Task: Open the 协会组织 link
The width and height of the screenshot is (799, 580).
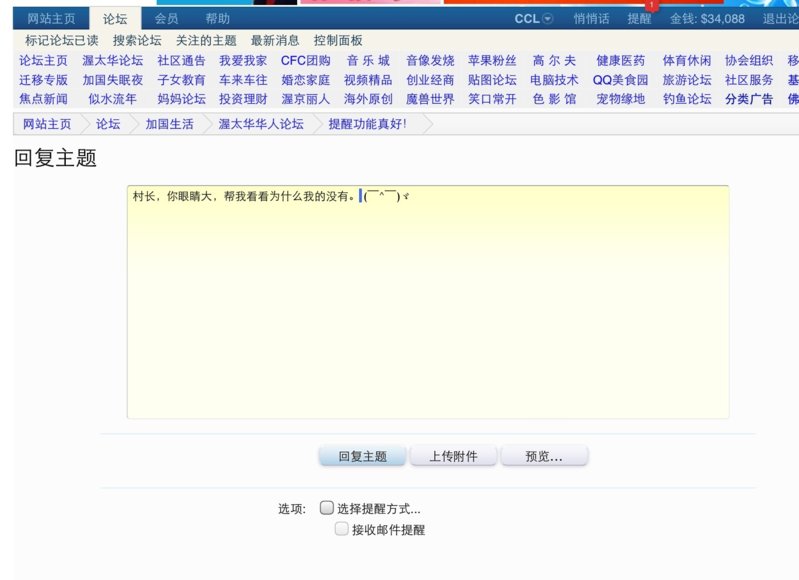Action: [749, 61]
